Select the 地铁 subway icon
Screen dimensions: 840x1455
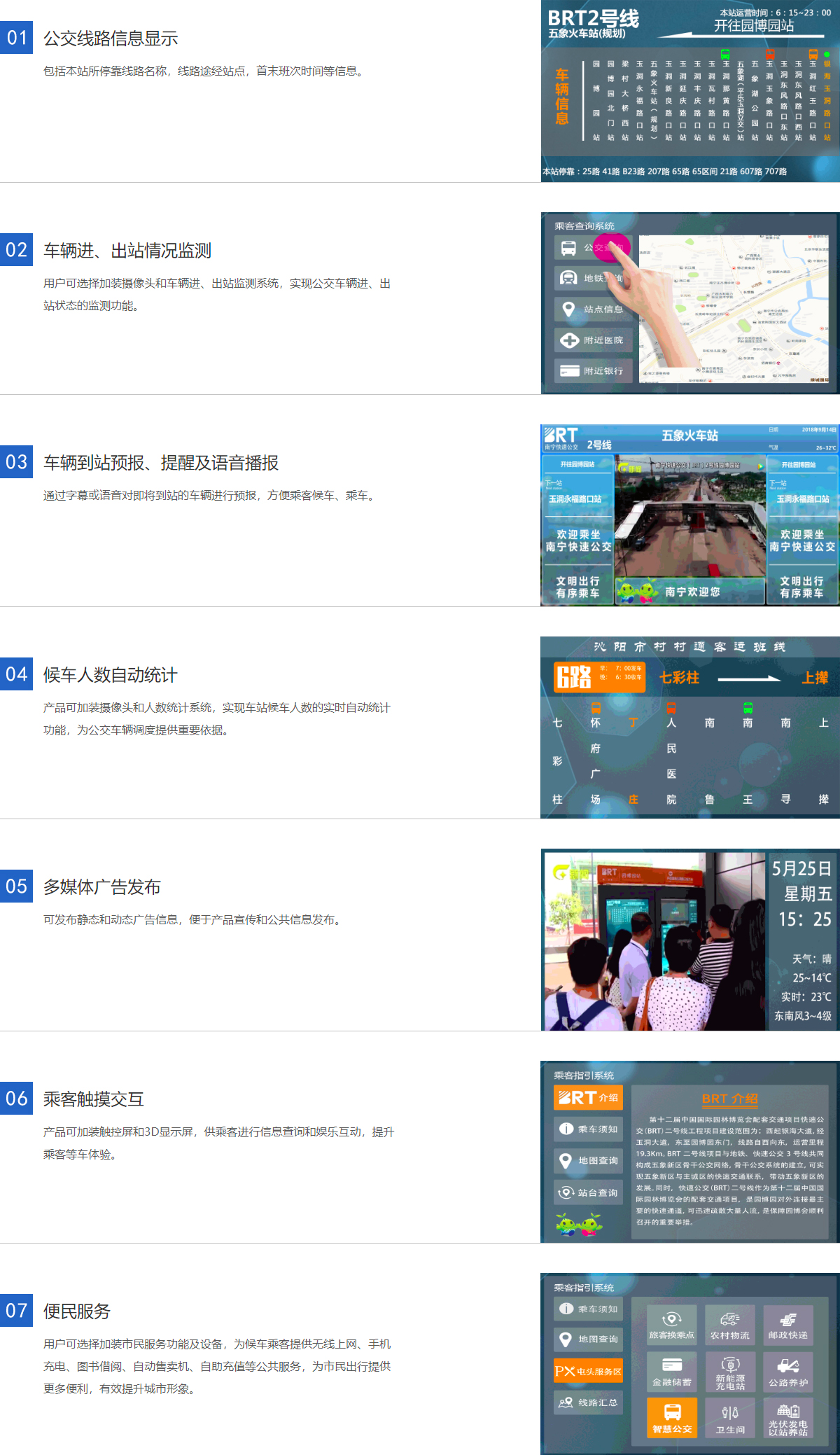click(x=569, y=278)
